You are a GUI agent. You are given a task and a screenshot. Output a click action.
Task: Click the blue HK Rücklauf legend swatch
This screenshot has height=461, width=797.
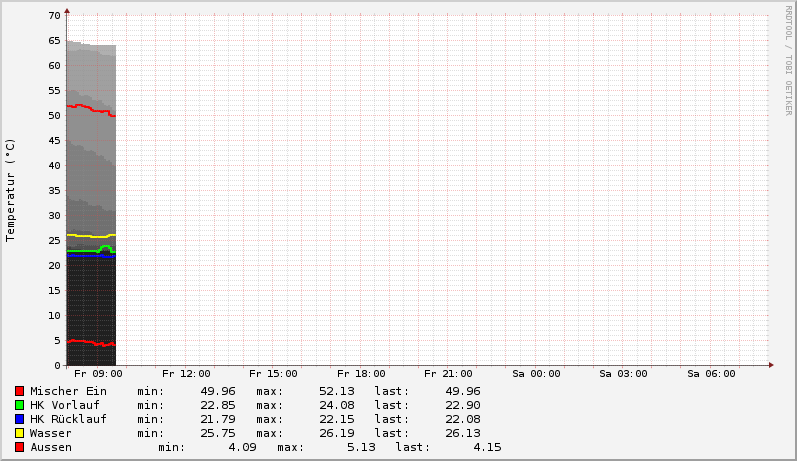click(x=19, y=419)
